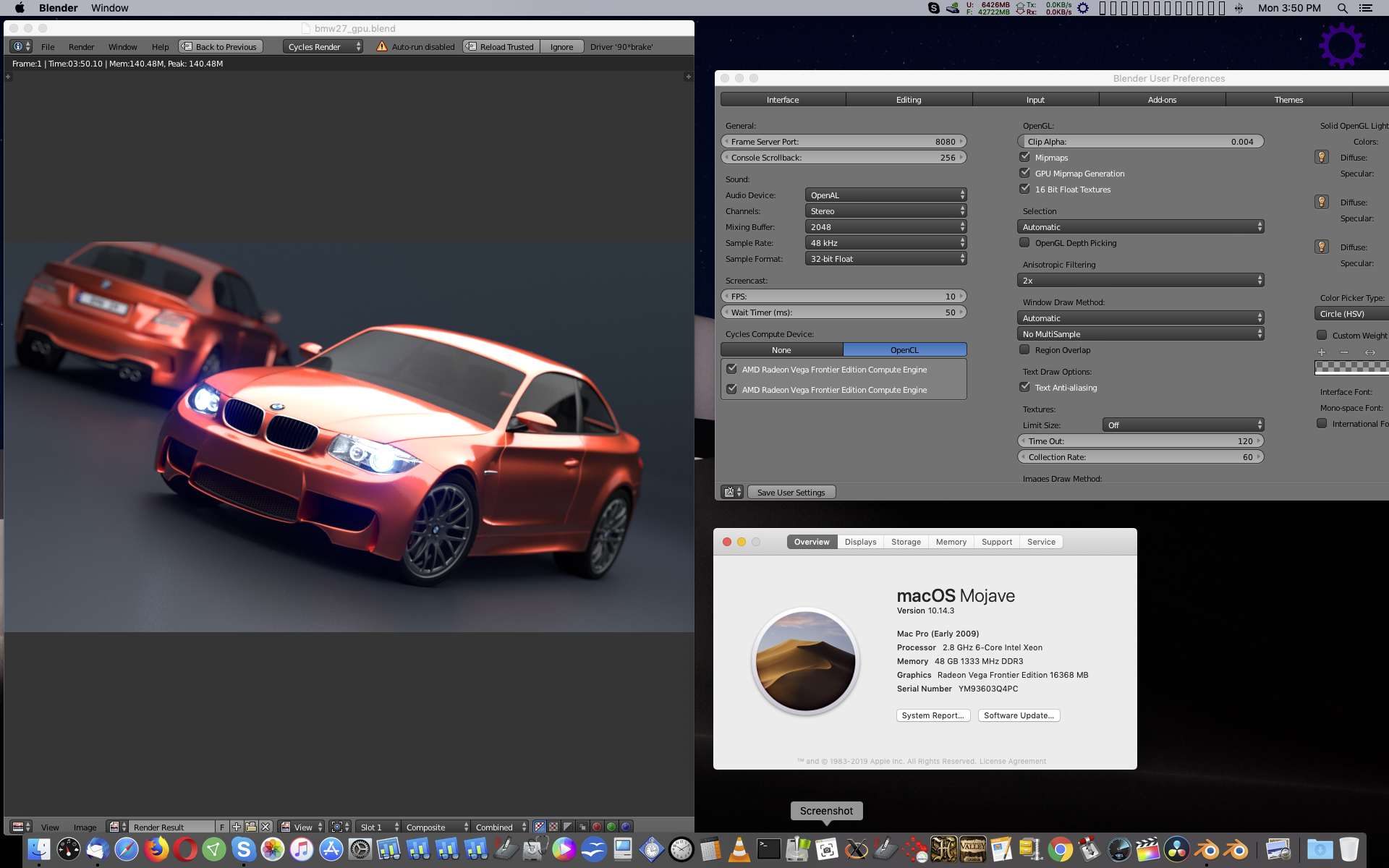Image resolution: width=1389 pixels, height=868 pixels.
Task: Click the Back to Previous button
Action: [220, 46]
